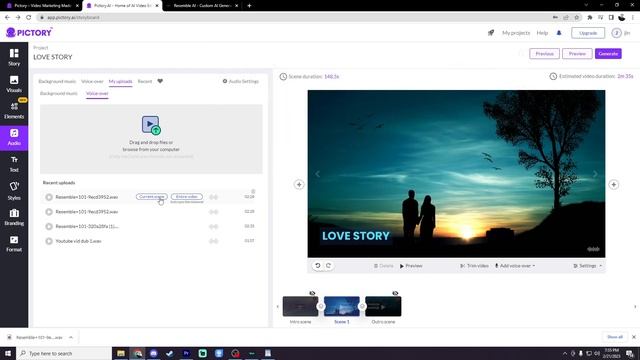This screenshot has width=640, height=360.
Task: Delete the upload using trash icon
Action: (x=253, y=191)
